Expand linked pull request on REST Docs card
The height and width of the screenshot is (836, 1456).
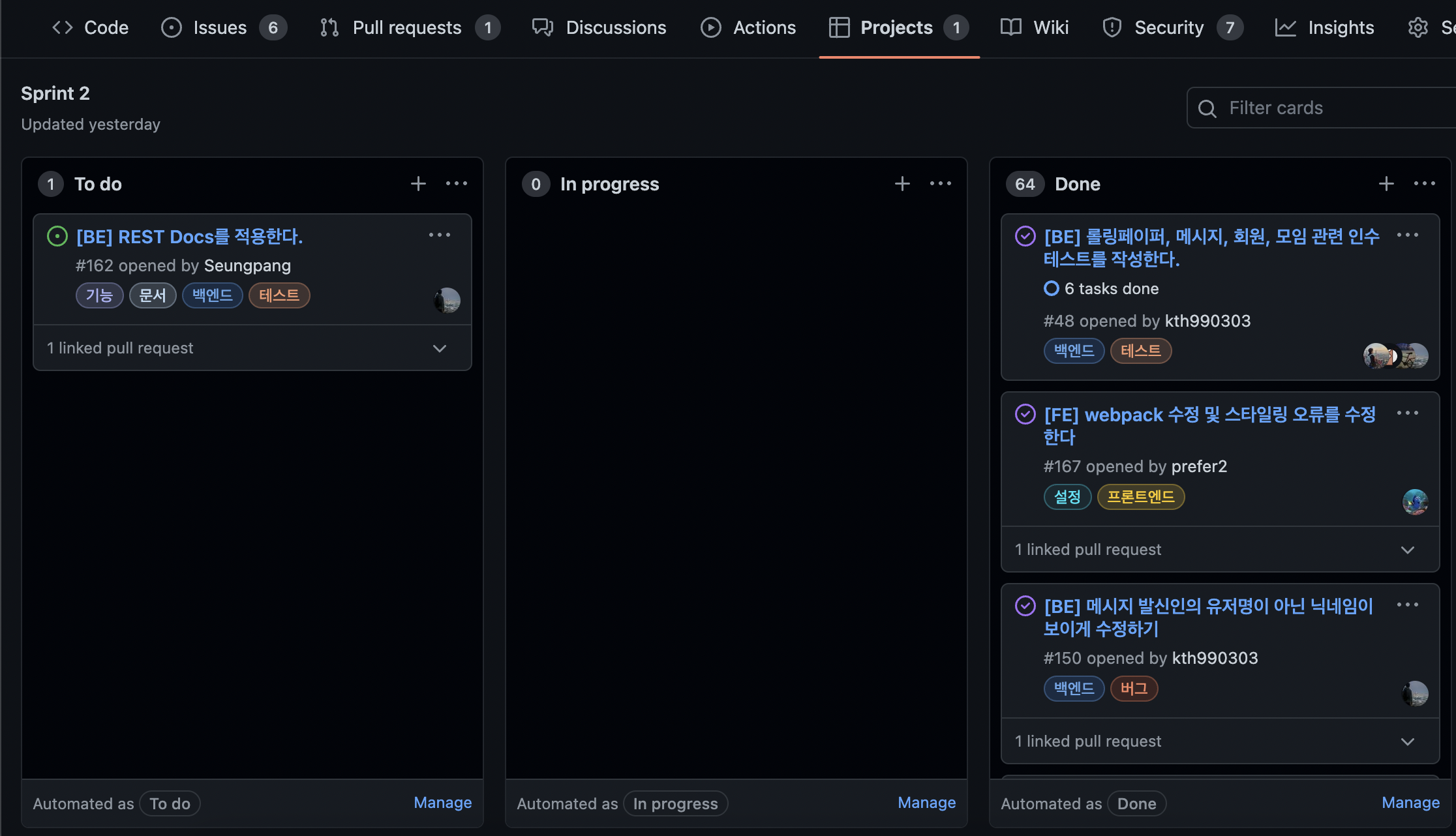[440, 348]
